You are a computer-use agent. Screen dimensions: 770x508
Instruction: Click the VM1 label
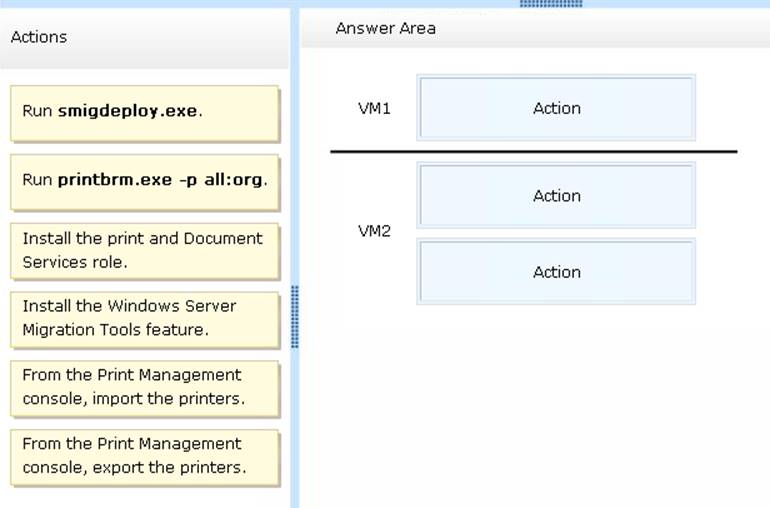[x=374, y=108]
